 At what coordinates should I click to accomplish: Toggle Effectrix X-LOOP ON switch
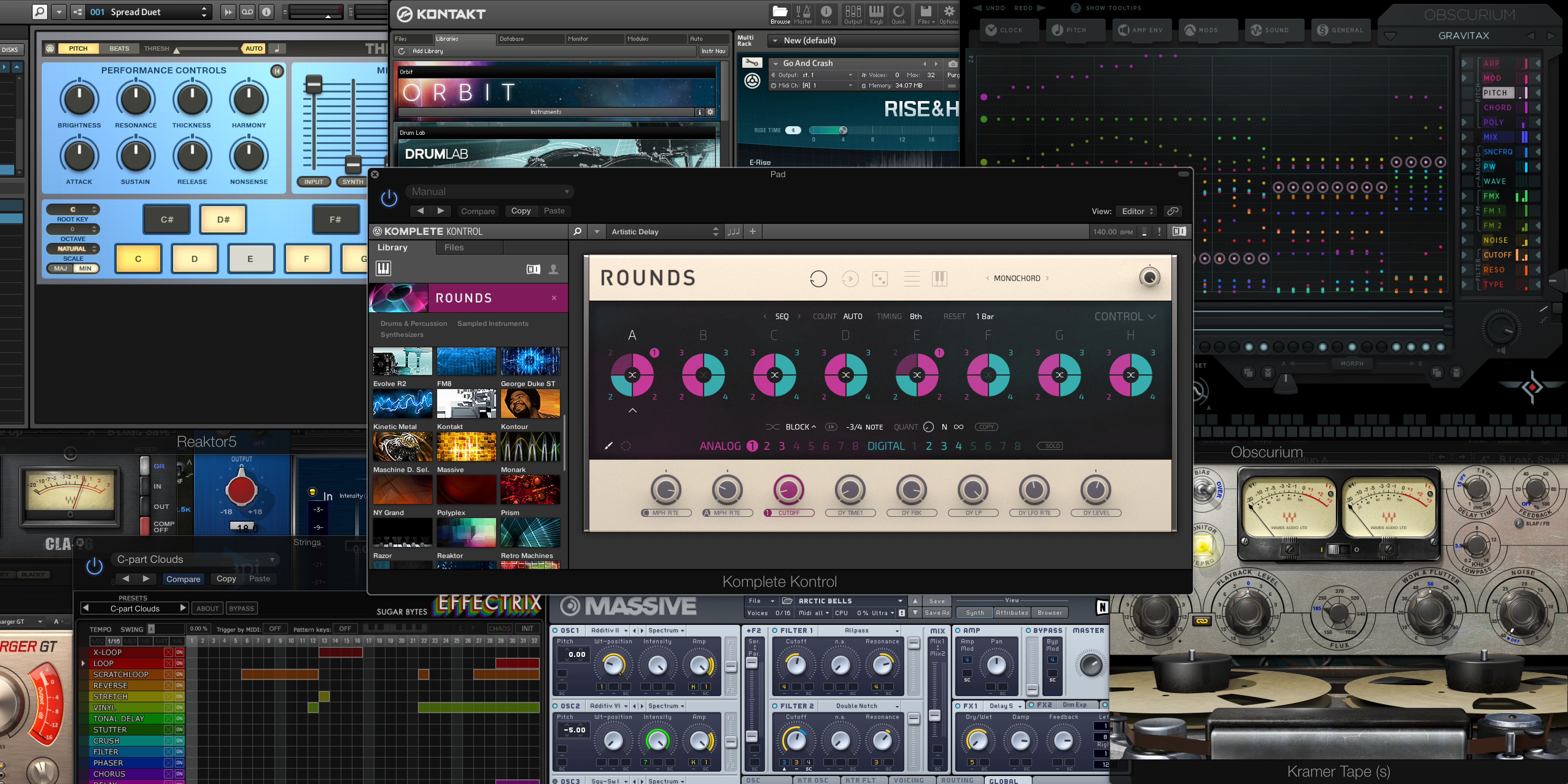[180, 653]
